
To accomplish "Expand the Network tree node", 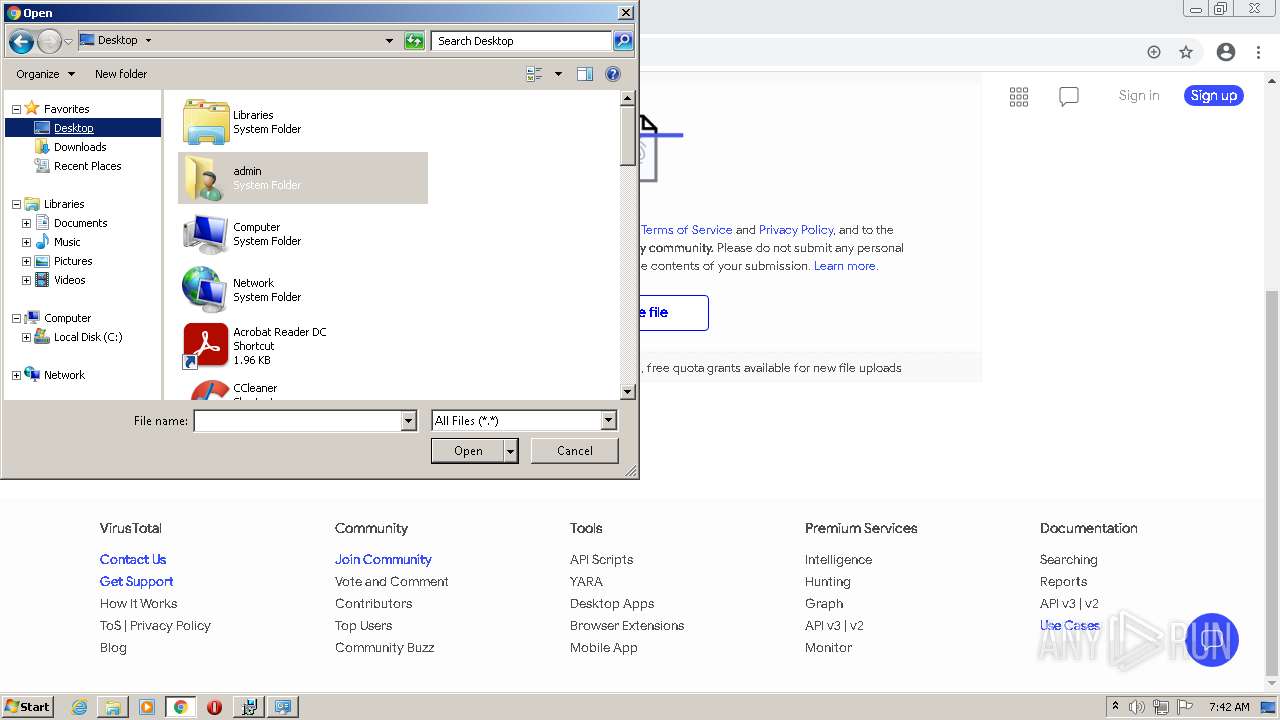I will click(16, 375).
